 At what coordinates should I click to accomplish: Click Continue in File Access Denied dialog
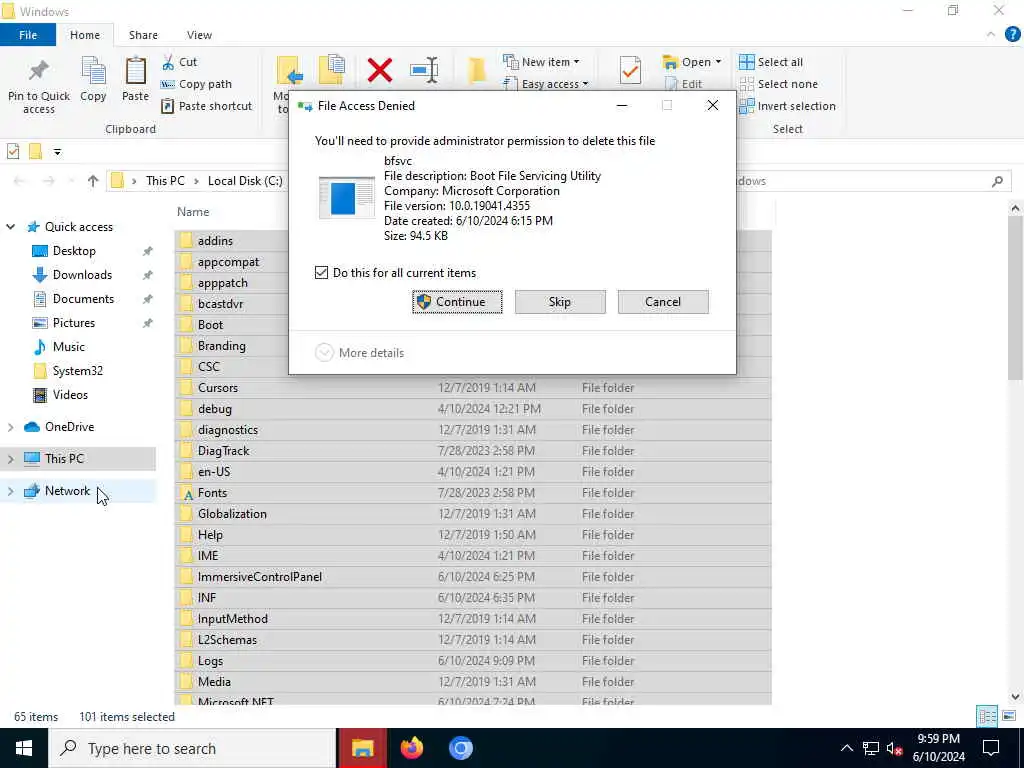(457, 302)
